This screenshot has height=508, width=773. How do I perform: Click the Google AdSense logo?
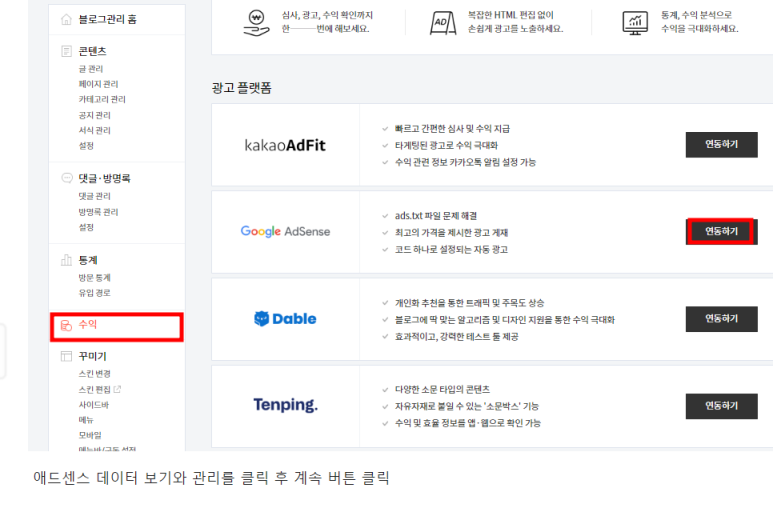click(285, 231)
